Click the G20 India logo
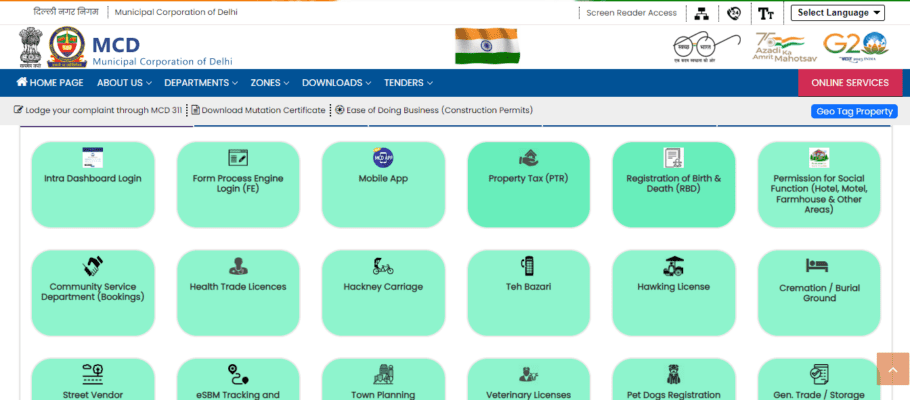 [855, 46]
